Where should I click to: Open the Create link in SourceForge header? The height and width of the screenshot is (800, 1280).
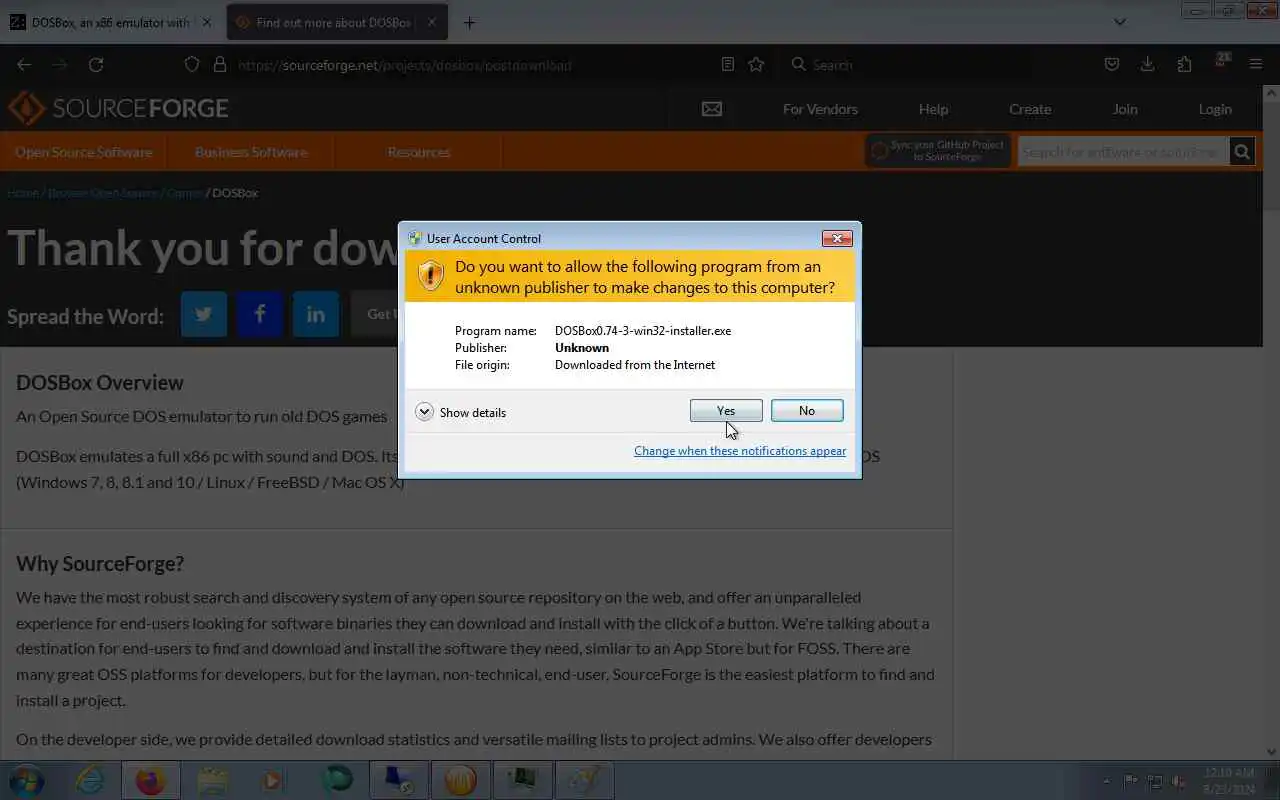coord(1030,109)
